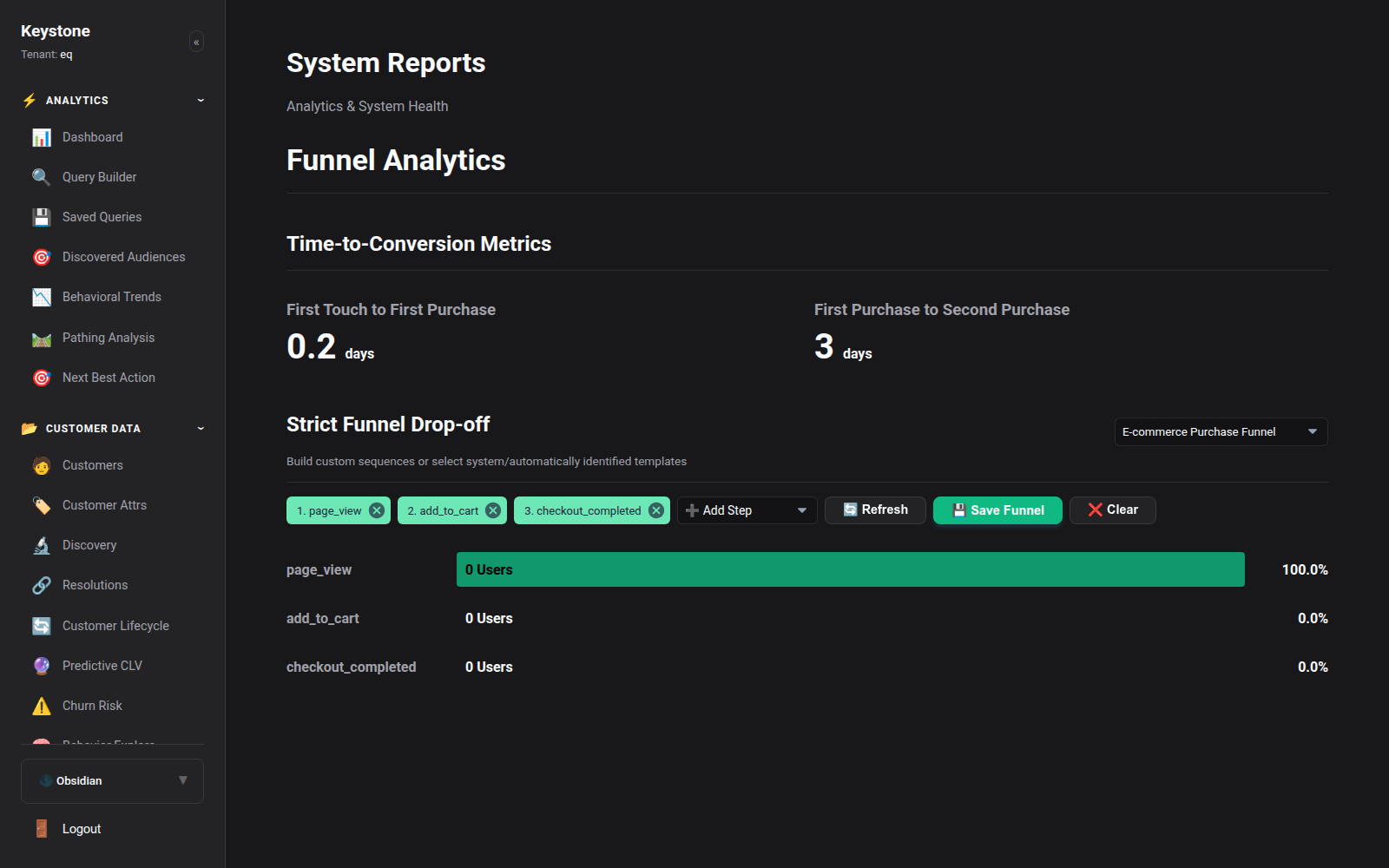Viewport: 1389px width, 868px height.
Task: Collapse the Analytics sidebar section
Action: click(x=201, y=101)
